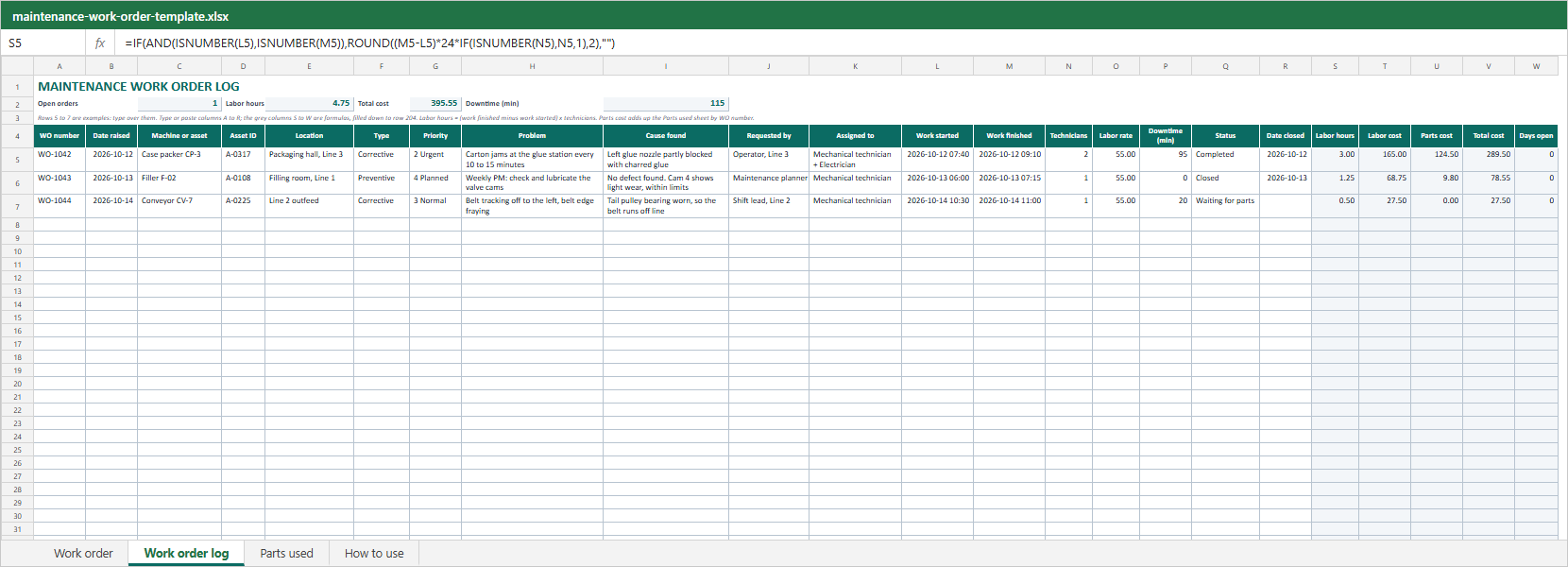Click the Status header cell

coord(1225,135)
